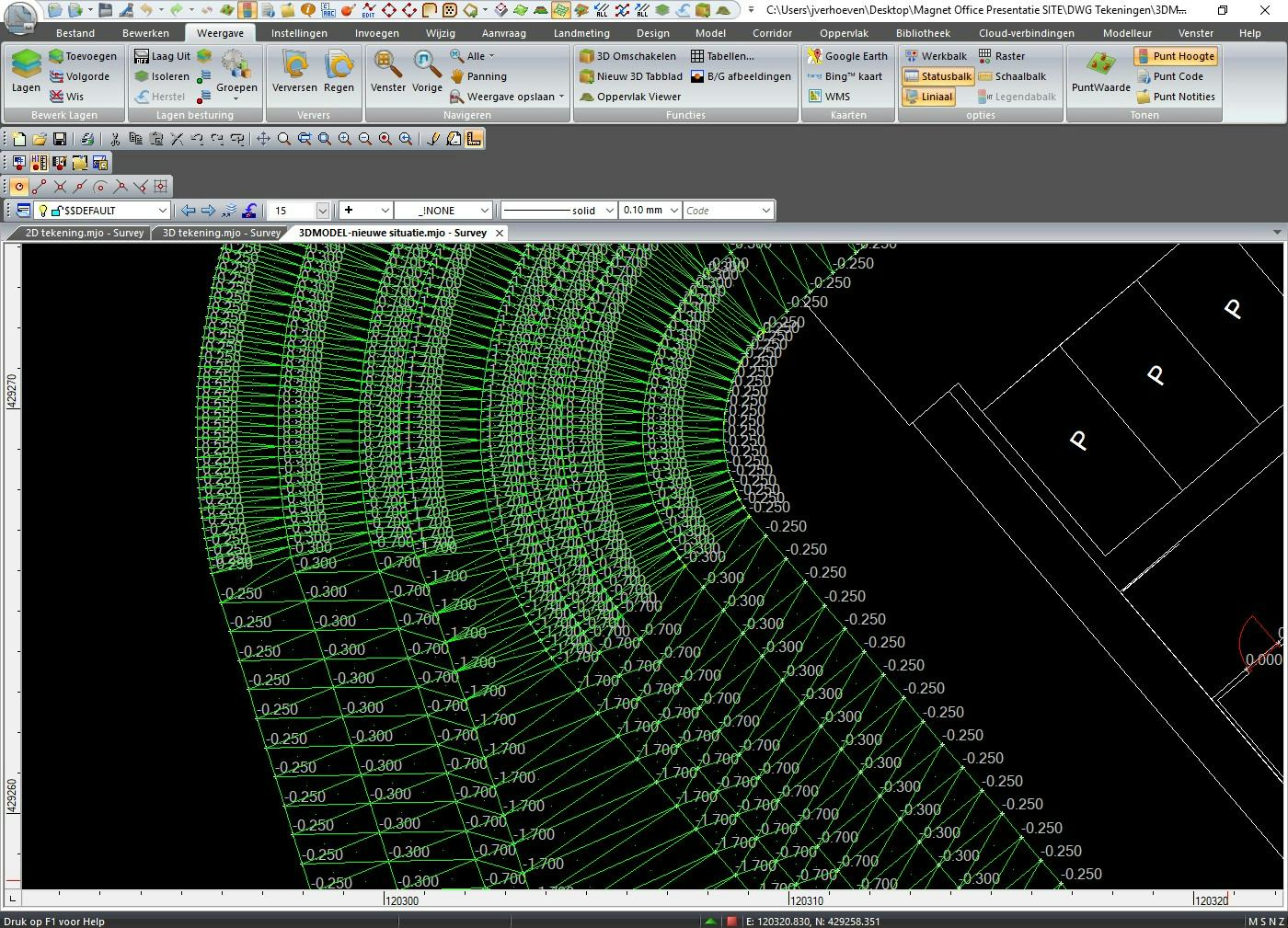Disable the Liniaal ruler option

tap(928, 97)
